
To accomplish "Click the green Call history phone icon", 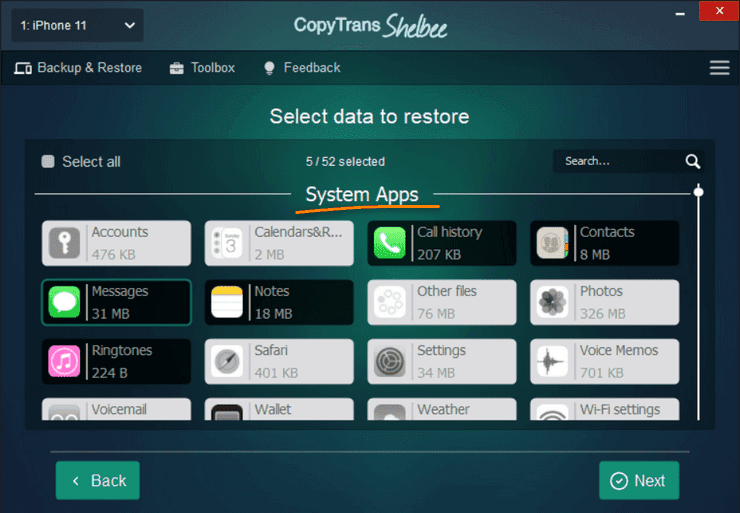I will pyautogui.click(x=390, y=243).
